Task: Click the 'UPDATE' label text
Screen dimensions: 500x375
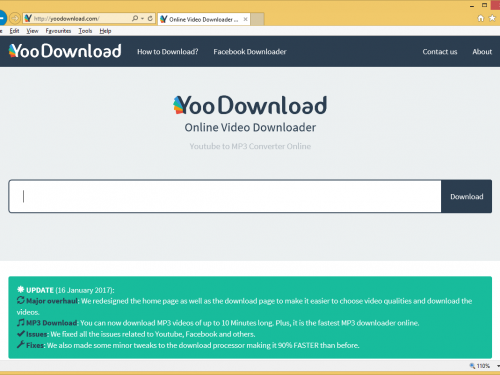Action: tap(40, 290)
